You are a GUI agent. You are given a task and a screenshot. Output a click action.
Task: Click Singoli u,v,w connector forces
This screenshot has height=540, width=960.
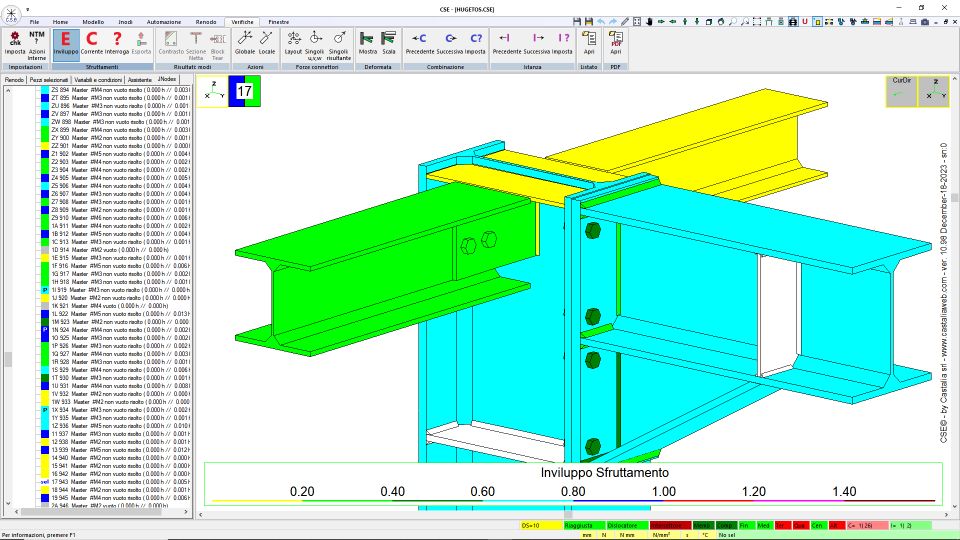coord(315,45)
